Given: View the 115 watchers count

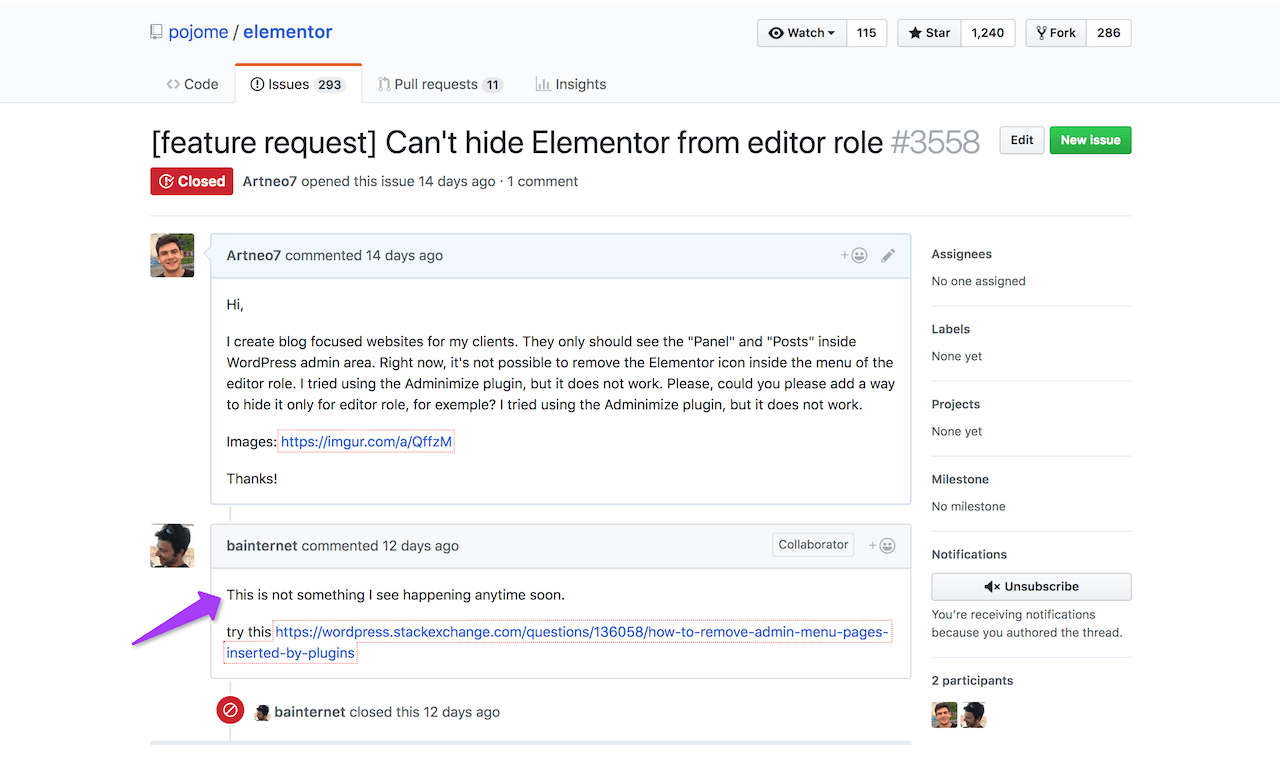Looking at the screenshot, I should [867, 33].
